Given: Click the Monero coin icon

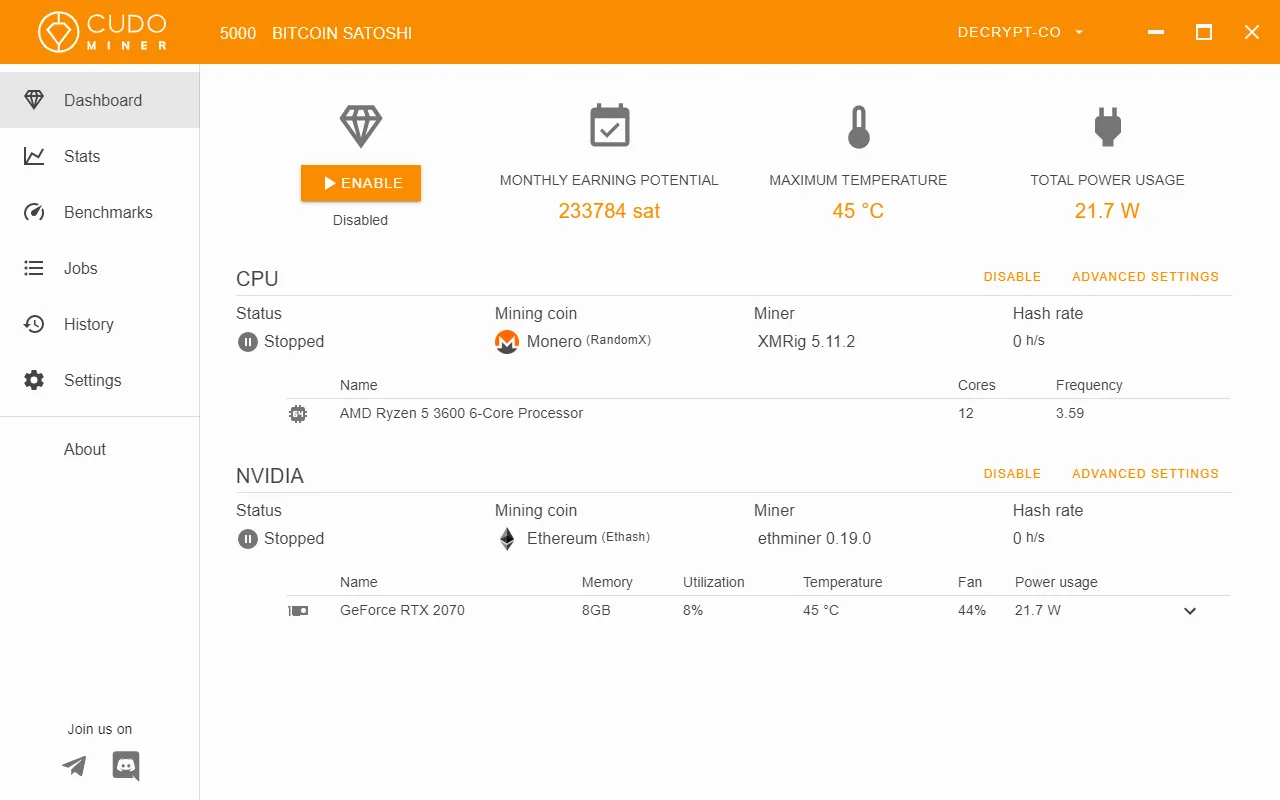Looking at the screenshot, I should [x=507, y=341].
